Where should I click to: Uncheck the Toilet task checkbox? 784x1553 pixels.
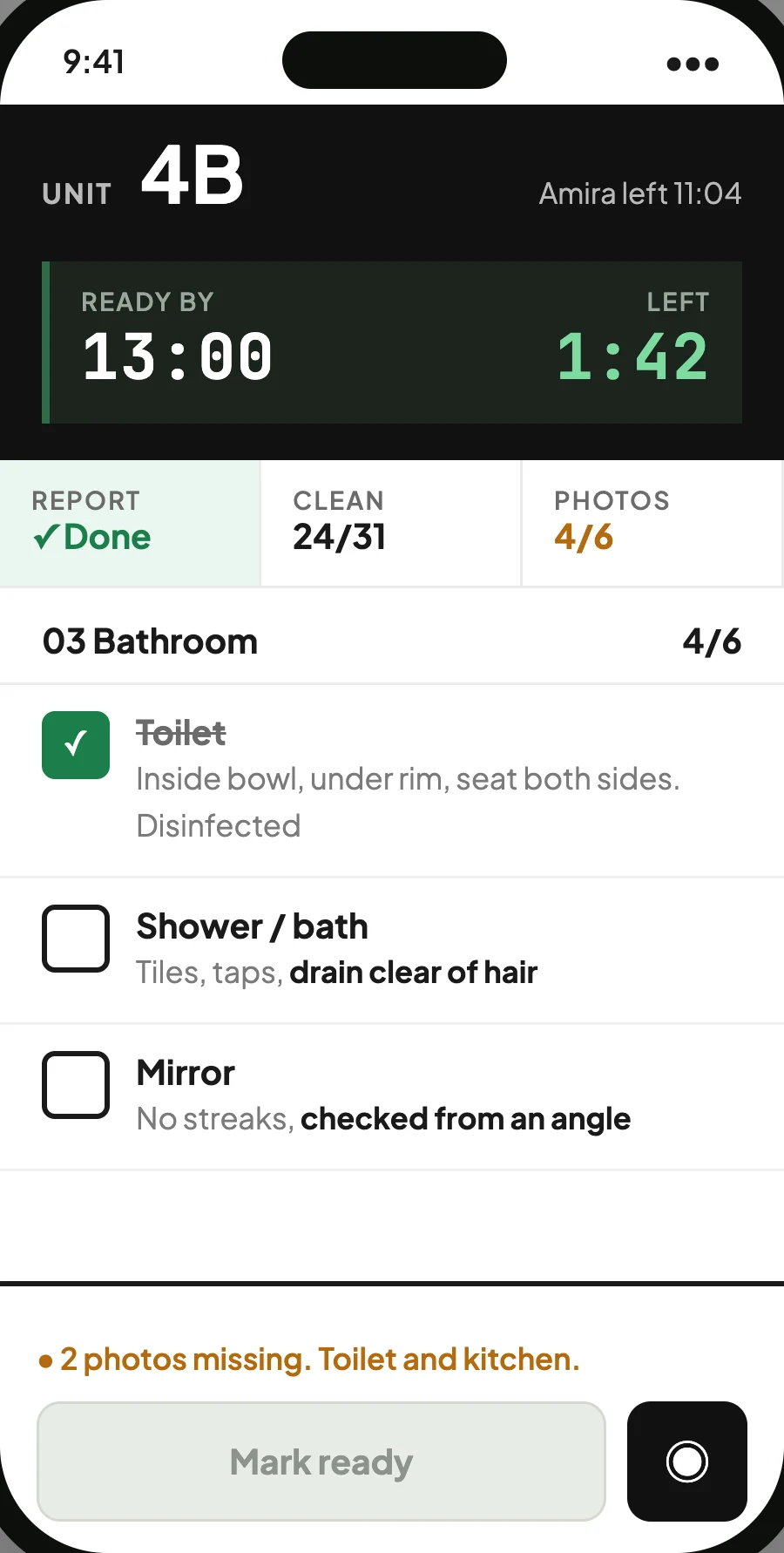(76, 745)
